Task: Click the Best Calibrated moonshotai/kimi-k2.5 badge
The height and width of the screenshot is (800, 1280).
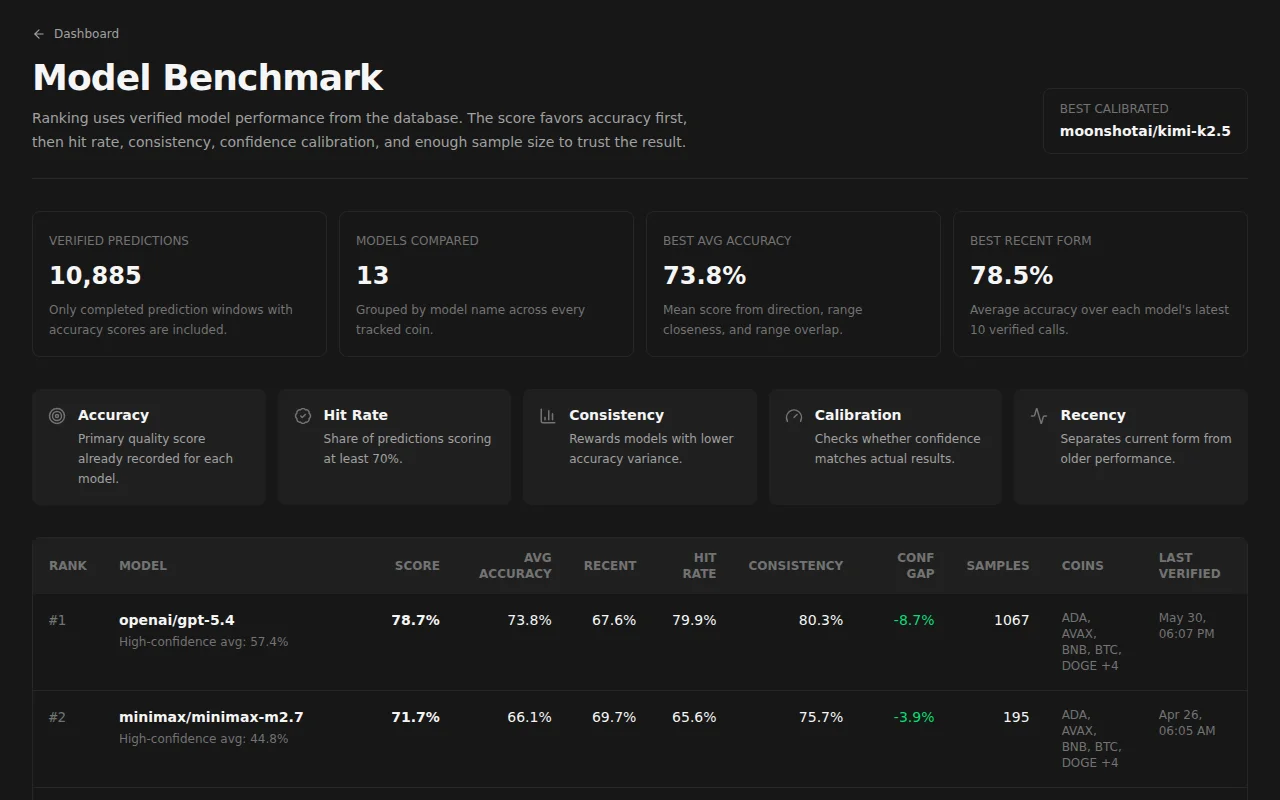Action: [1145, 121]
